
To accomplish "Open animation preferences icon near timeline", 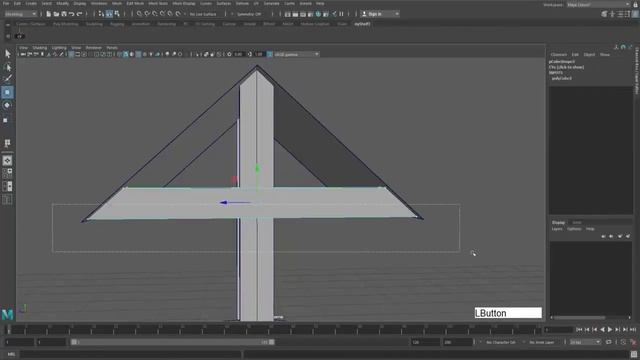I will pos(633,342).
